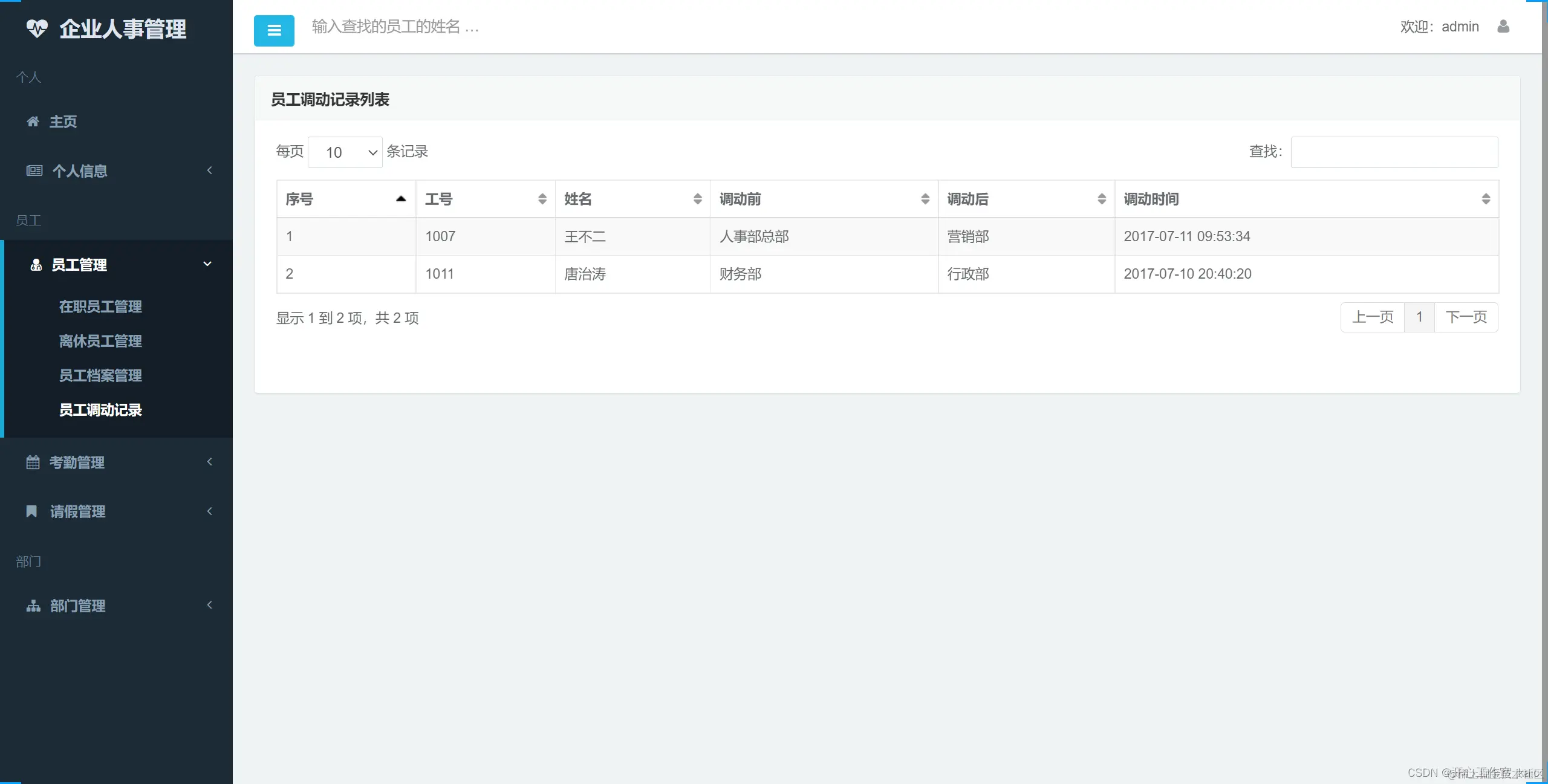
Task: Select 员工档案管理 in sidebar
Action: [x=100, y=375]
